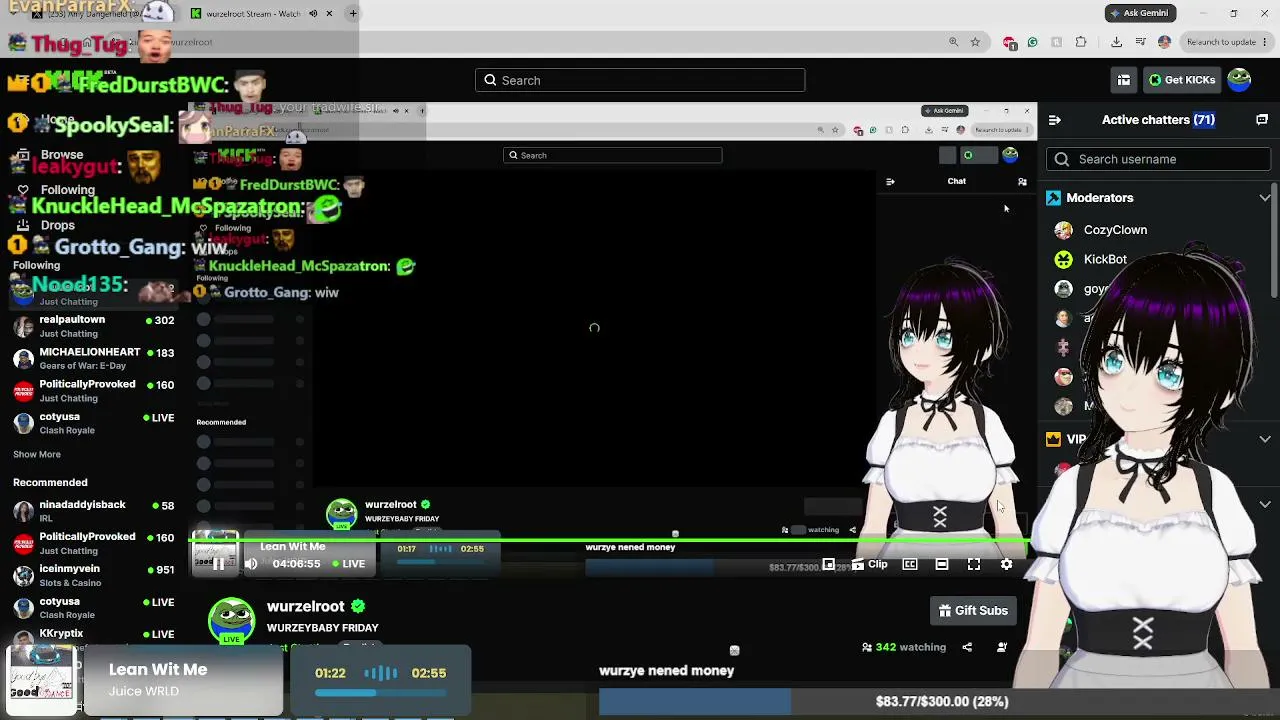The image size is (1280, 720).
Task: Mute the wurzelroot Stream browser tab
Action: [313, 13]
